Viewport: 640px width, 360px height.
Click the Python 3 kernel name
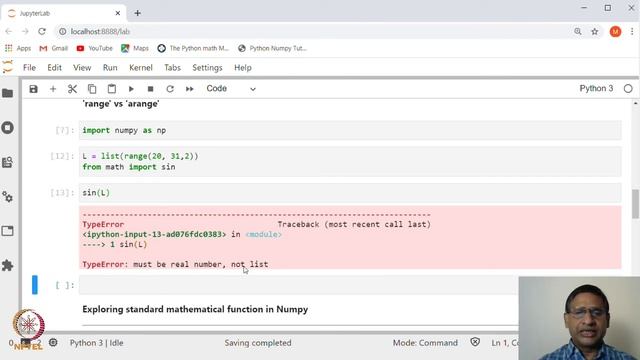click(596, 89)
